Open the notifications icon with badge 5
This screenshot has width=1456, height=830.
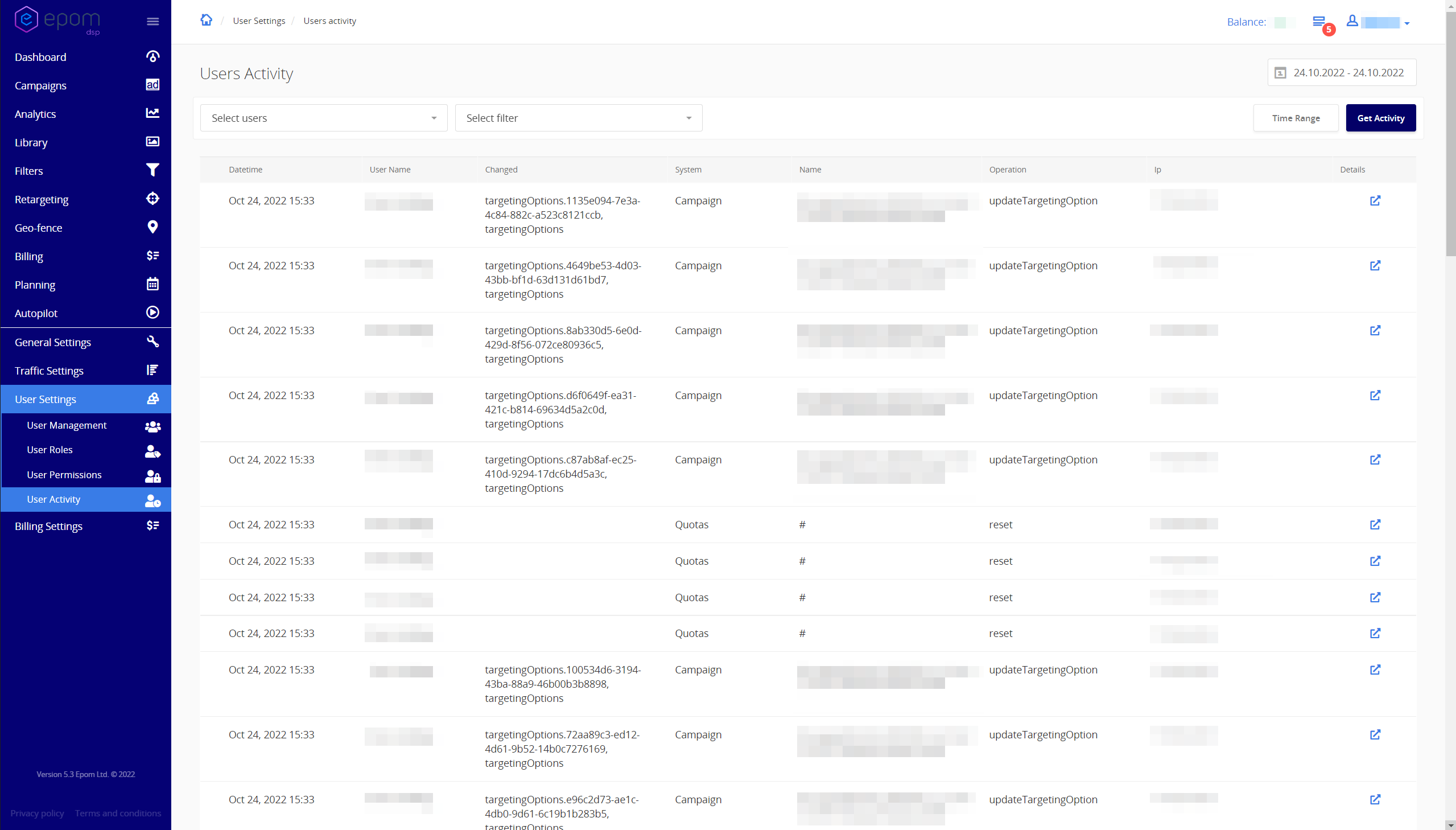pyautogui.click(x=1319, y=22)
